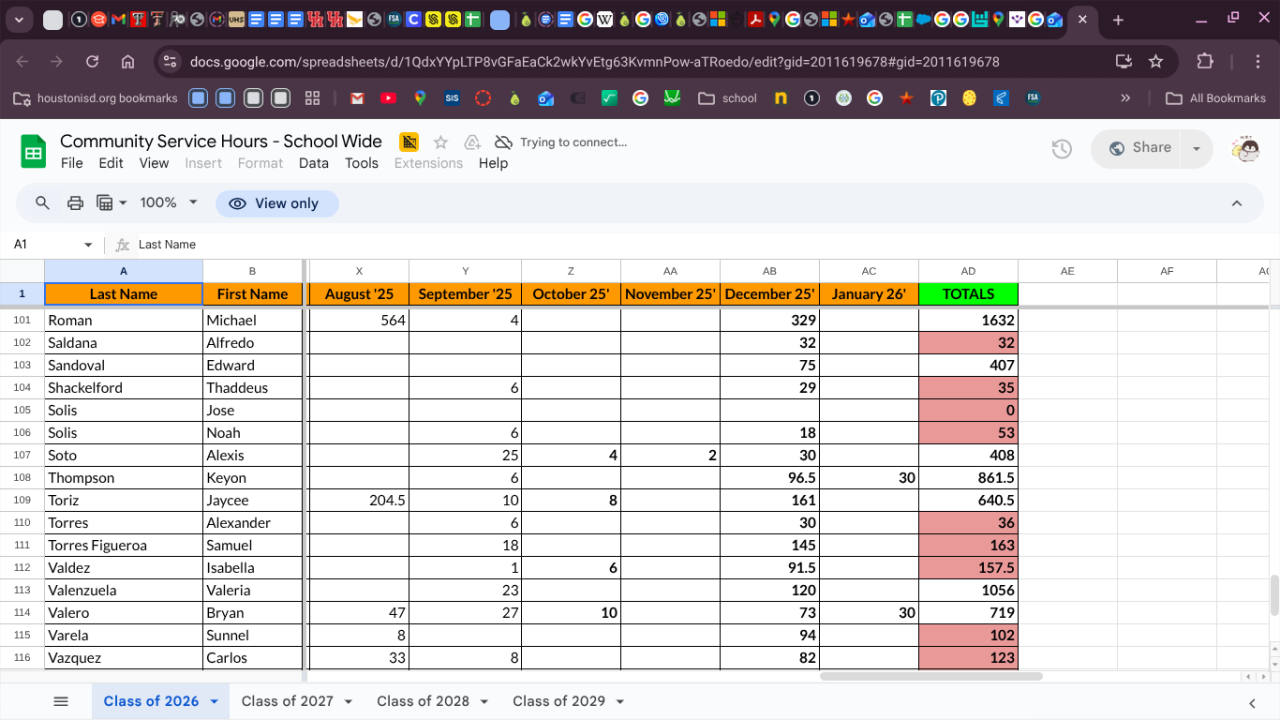
Task: Open the Google Maps bookmark
Action: coord(420,98)
